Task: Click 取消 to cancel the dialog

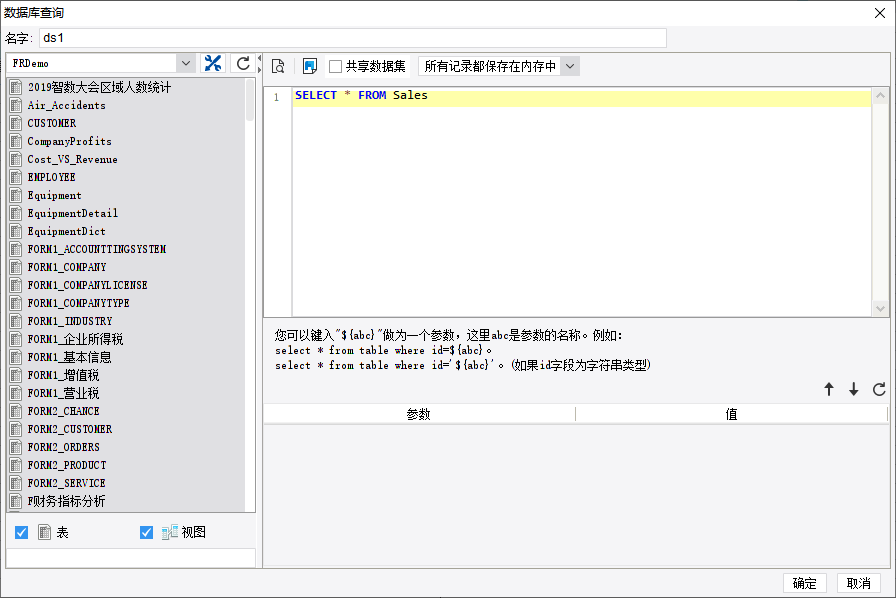Action: tap(859, 583)
